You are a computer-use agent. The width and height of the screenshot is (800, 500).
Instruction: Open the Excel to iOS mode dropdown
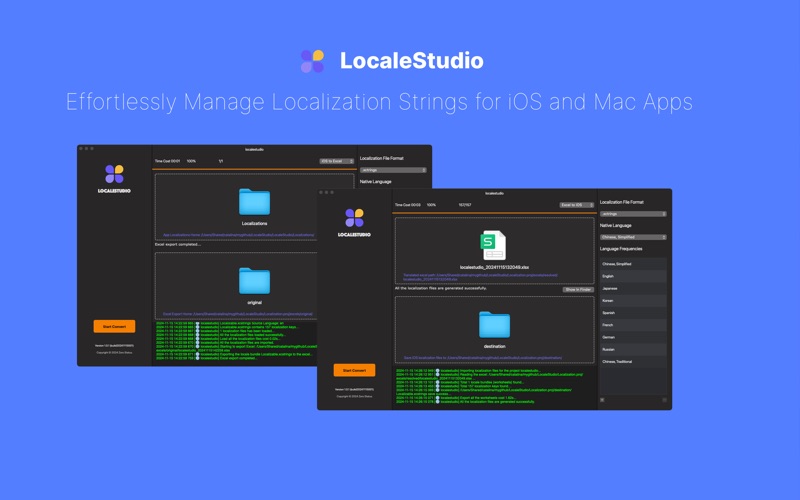pos(577,205)
